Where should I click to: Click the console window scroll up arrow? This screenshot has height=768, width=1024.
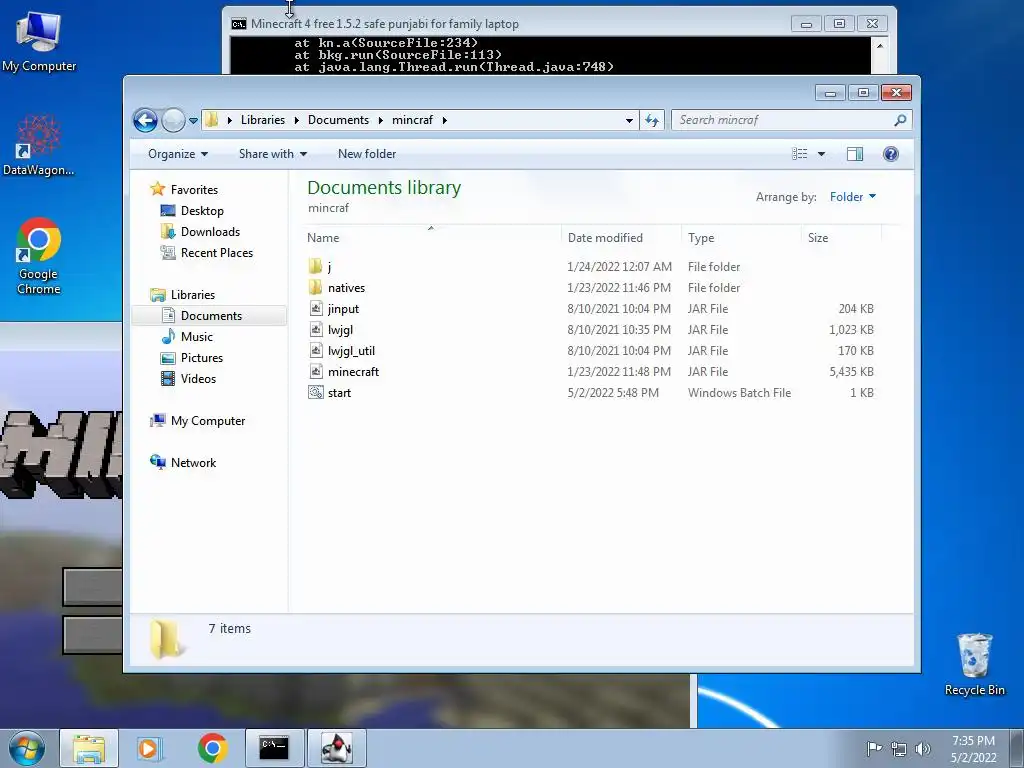tap(880, 46)
